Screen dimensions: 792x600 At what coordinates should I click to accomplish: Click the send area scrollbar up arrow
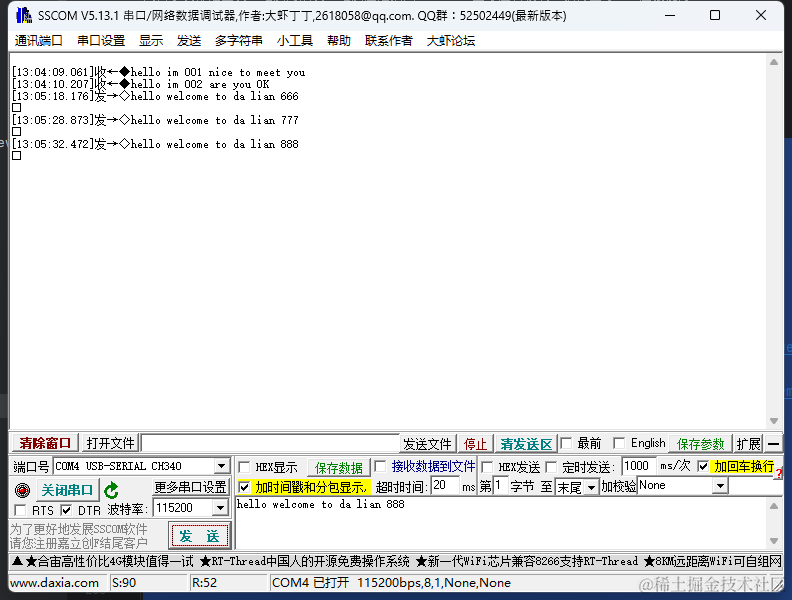(x=774, y=506)
